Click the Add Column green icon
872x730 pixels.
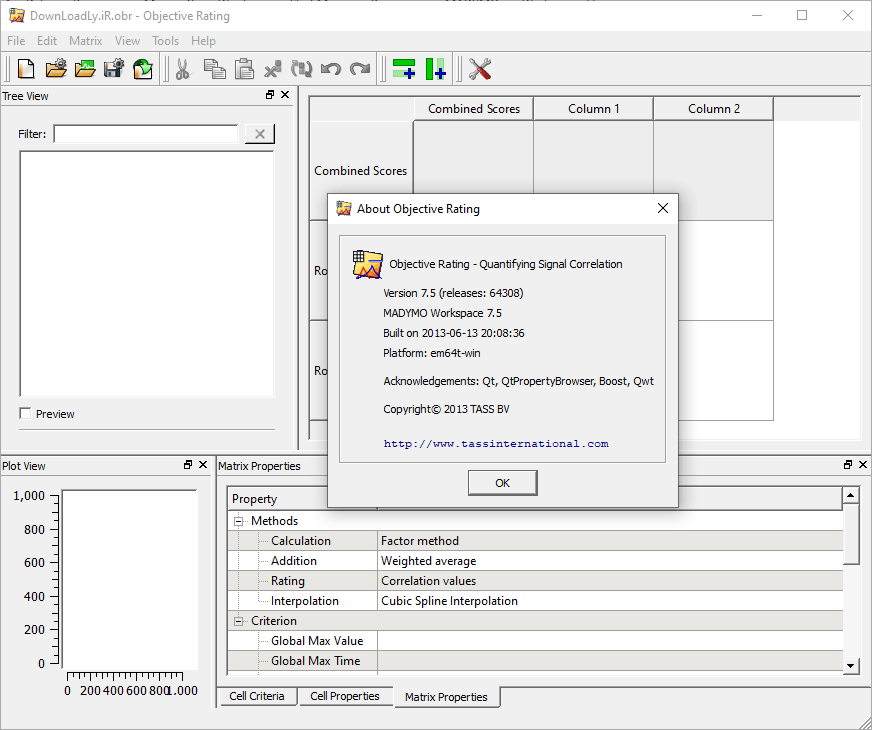(x=435, y=69)
